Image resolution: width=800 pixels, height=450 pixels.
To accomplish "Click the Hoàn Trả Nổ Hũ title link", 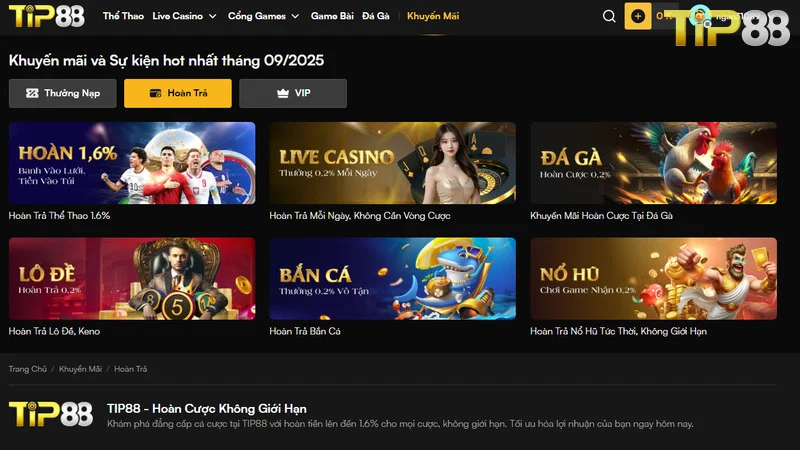I will click(x=618, y=331).
